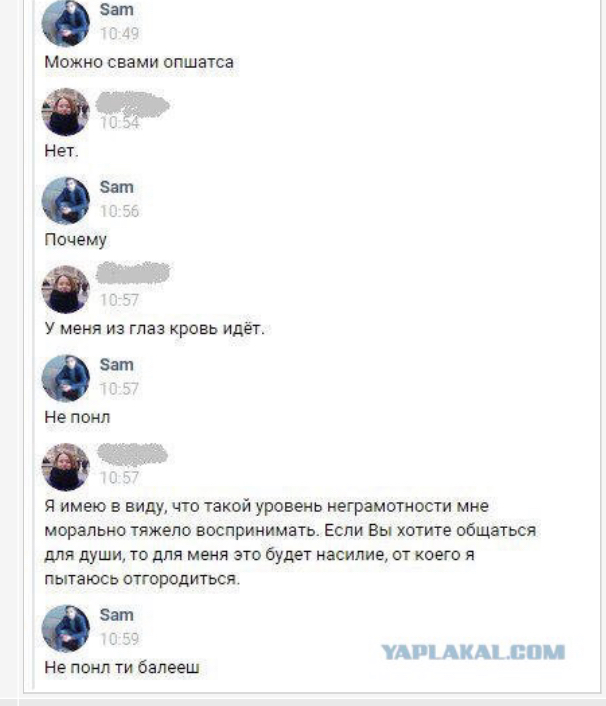Screen dimensions: 606x706
Task: Select the reply 'Нет.' message
Action: [x=61, y=151]
